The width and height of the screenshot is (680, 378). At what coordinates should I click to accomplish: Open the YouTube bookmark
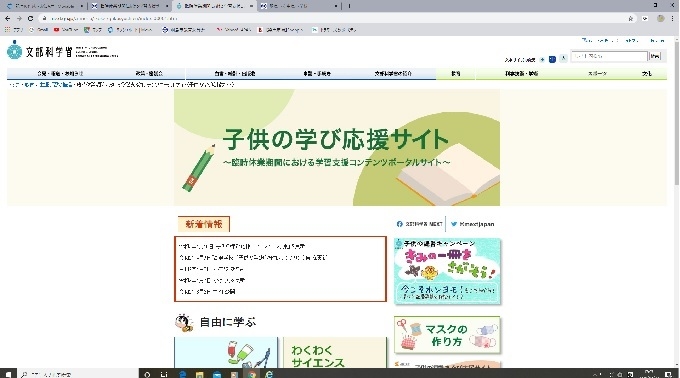66,30
